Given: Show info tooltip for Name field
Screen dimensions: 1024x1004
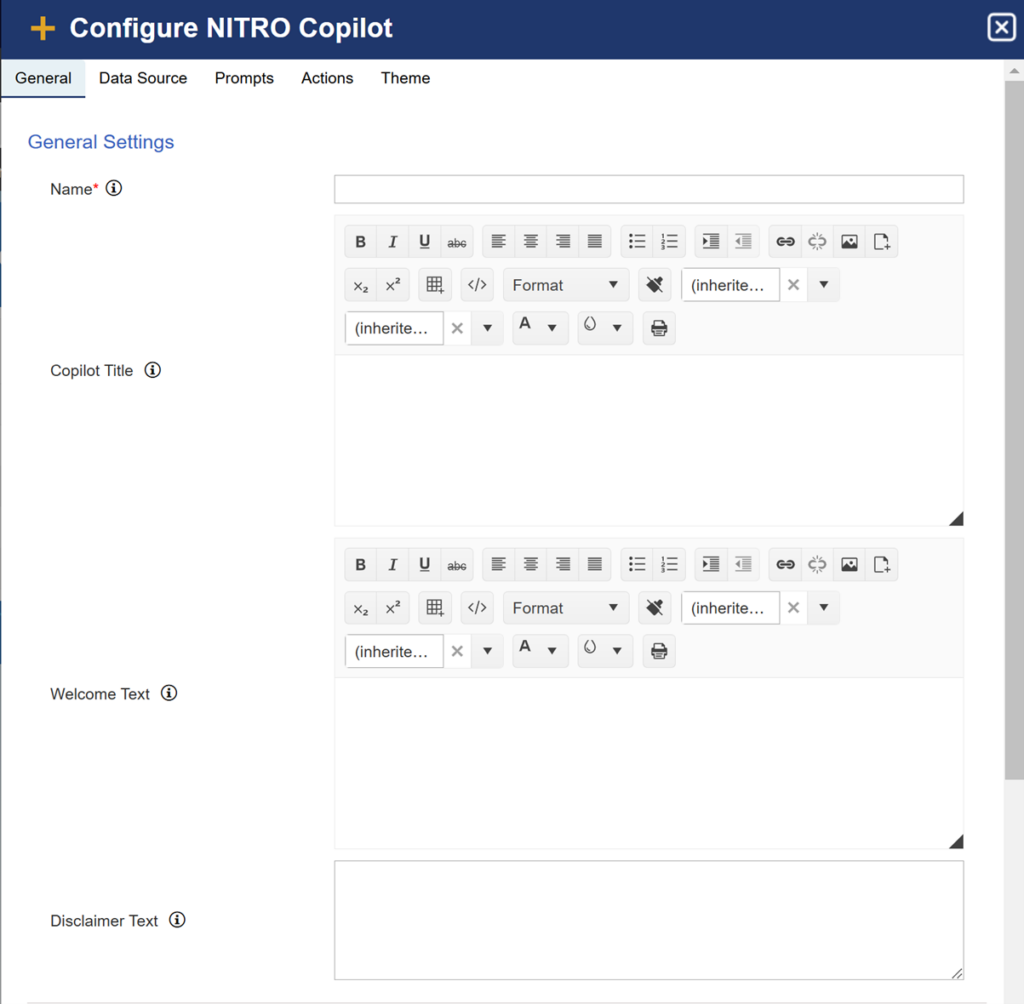Looking at the screenshot, I should coord(114,188).
